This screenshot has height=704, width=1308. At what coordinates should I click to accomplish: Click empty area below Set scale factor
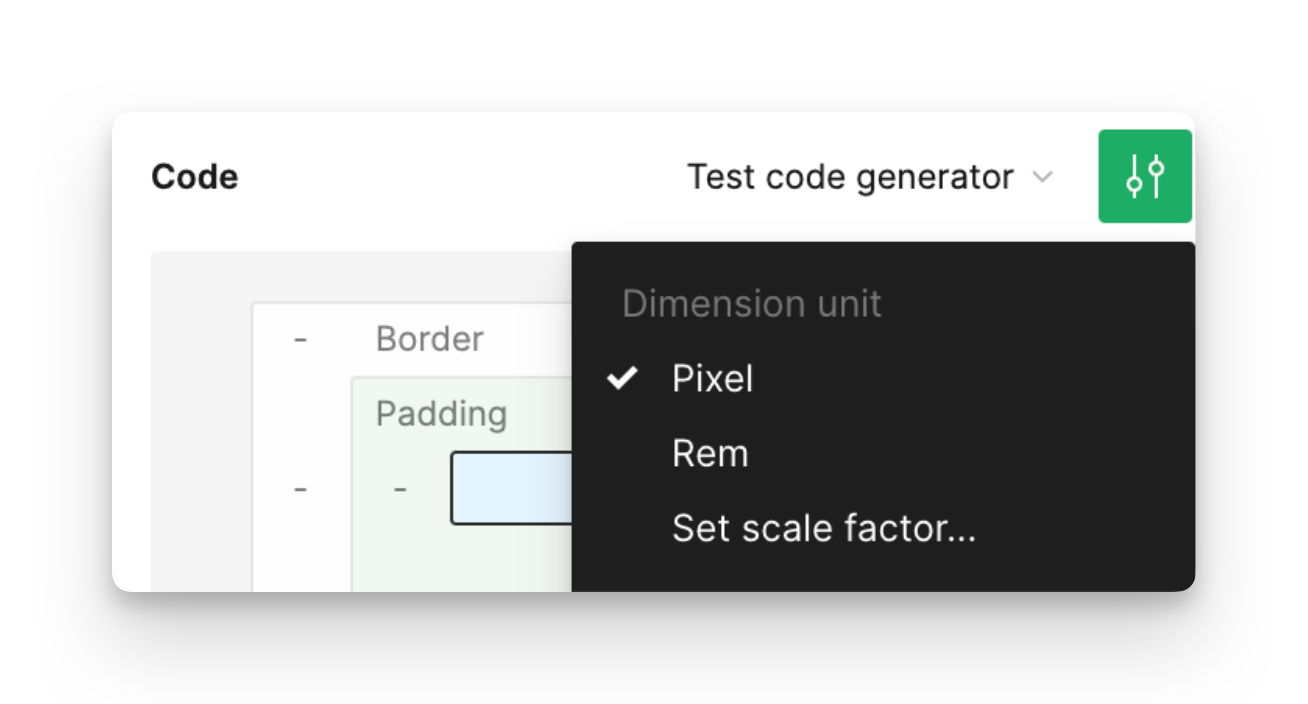[x=883, y=578]
